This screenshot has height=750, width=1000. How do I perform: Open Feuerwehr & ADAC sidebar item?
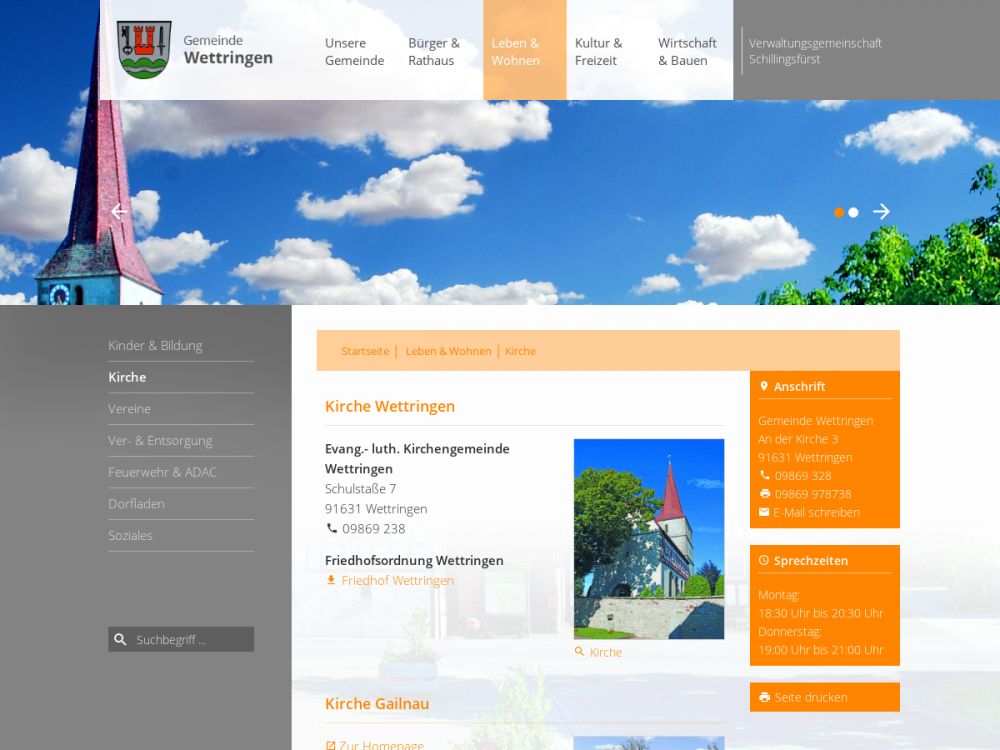tap(162, 472)
